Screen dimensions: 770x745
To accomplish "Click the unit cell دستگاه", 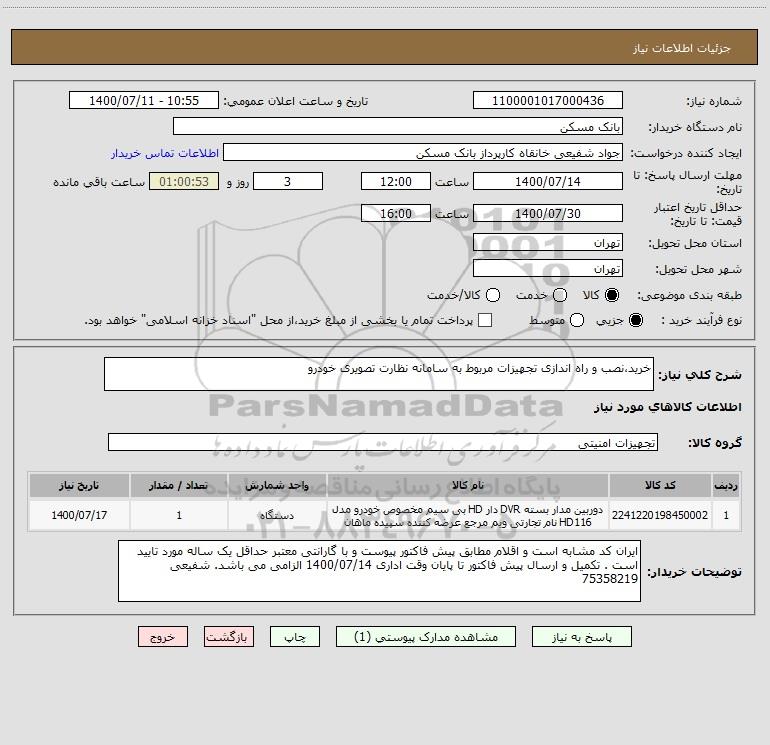I will pos(277,515).
